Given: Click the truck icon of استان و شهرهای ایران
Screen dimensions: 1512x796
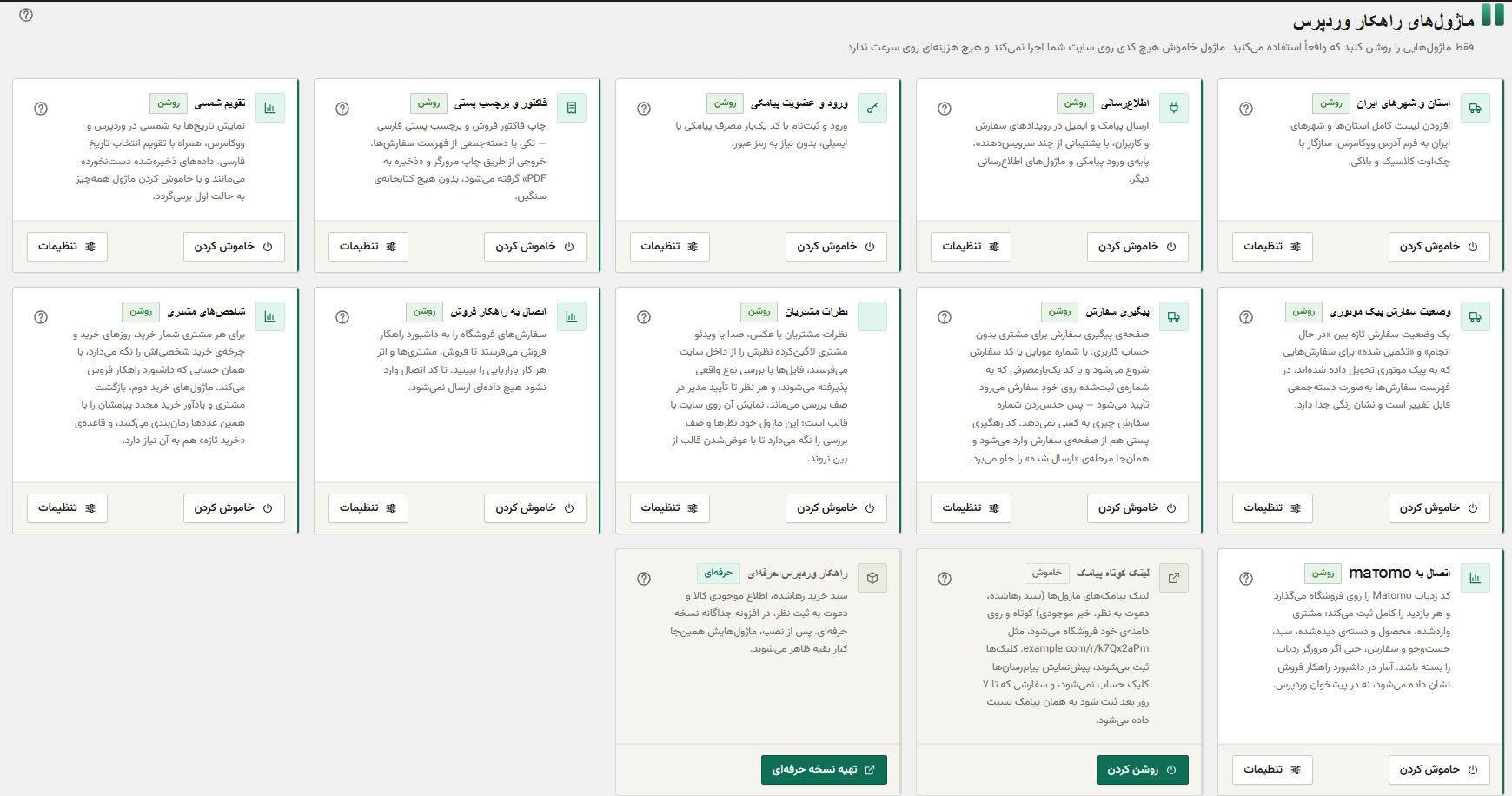Looking at the screenshot, I should (x=1476, y=108).
